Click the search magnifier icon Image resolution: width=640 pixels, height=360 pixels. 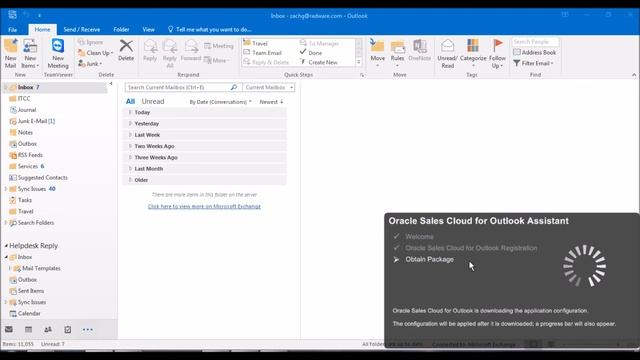(234, 87)
